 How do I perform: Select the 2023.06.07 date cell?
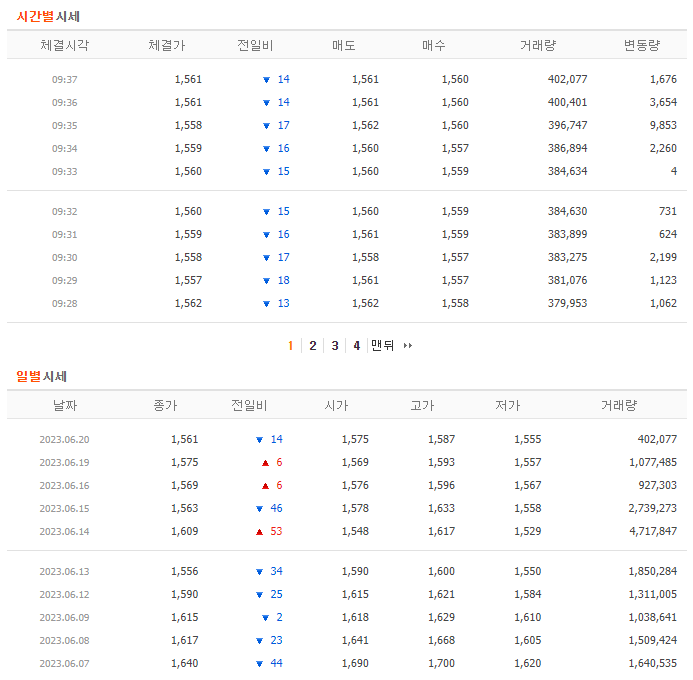point(65,664)
